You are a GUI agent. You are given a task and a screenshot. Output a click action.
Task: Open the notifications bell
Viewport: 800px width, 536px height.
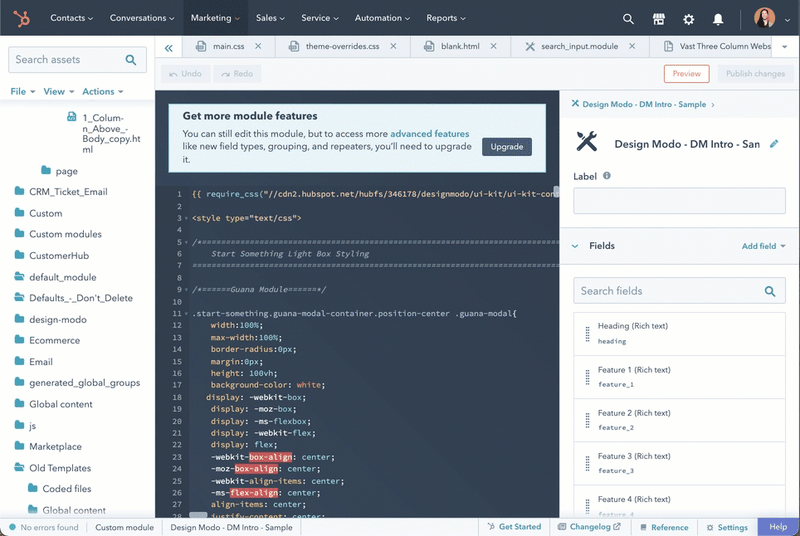coord(718,19)
